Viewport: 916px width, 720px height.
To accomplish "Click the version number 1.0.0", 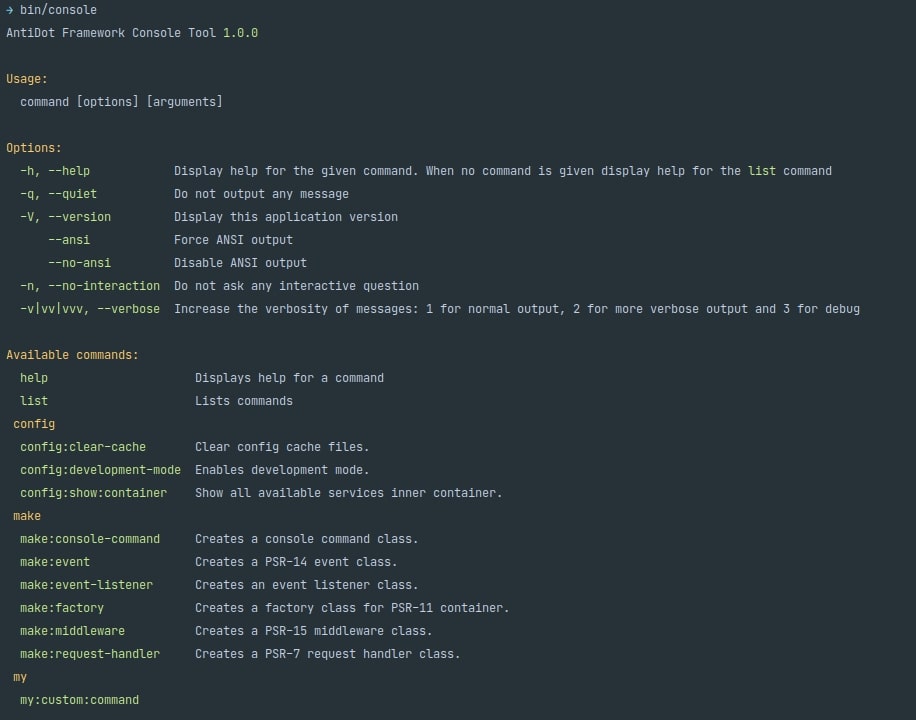I will 241,33.
